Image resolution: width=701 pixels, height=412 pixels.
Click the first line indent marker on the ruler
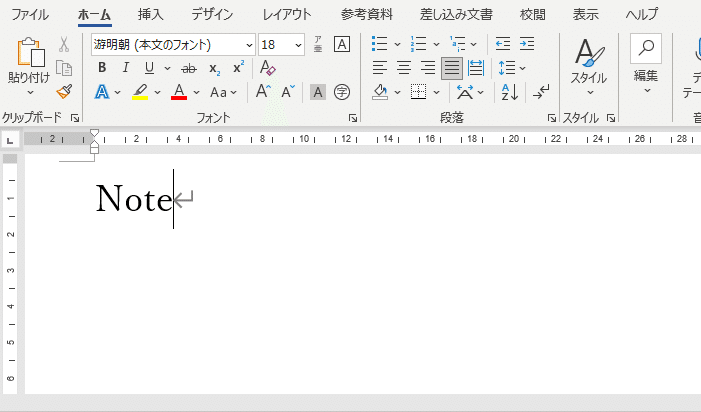[x=94, y=133]
